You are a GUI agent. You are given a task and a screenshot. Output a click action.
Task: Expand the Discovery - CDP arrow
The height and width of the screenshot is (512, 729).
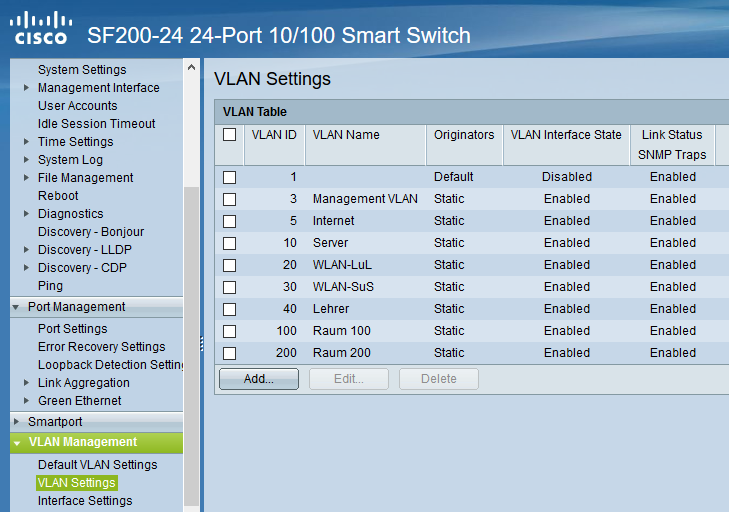(26, 267)
